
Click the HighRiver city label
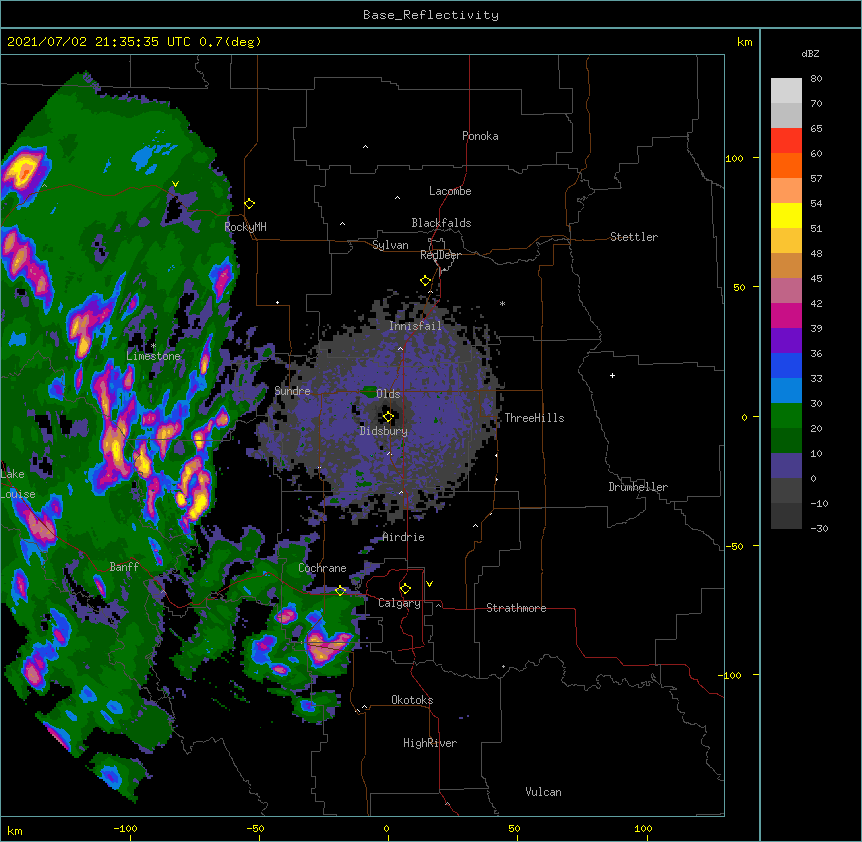[x=430, y=743]
